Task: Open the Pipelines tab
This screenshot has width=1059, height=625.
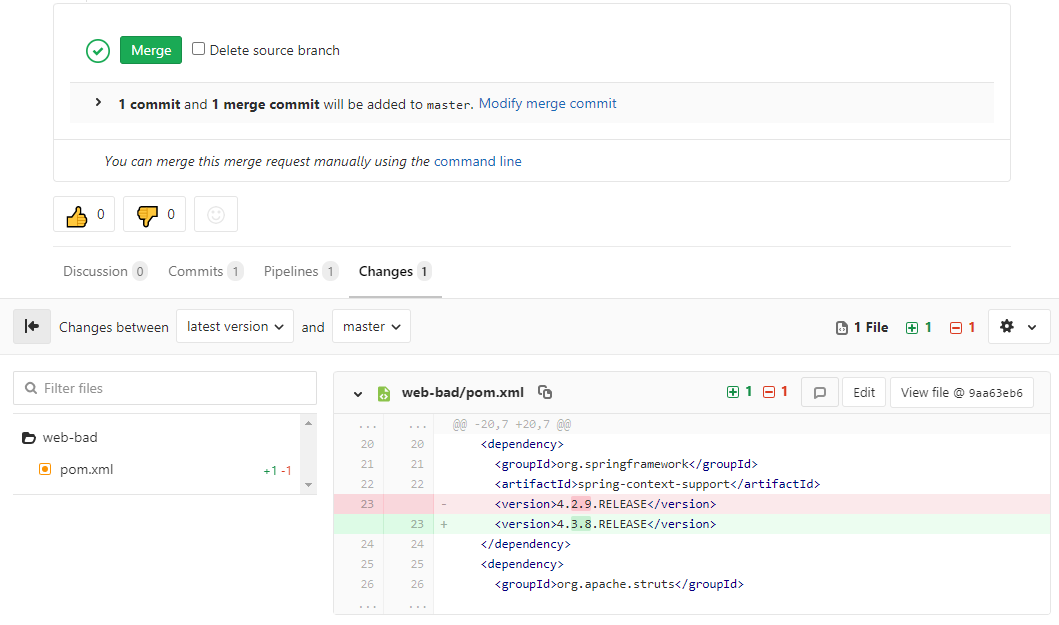Action: coord(300,272)
